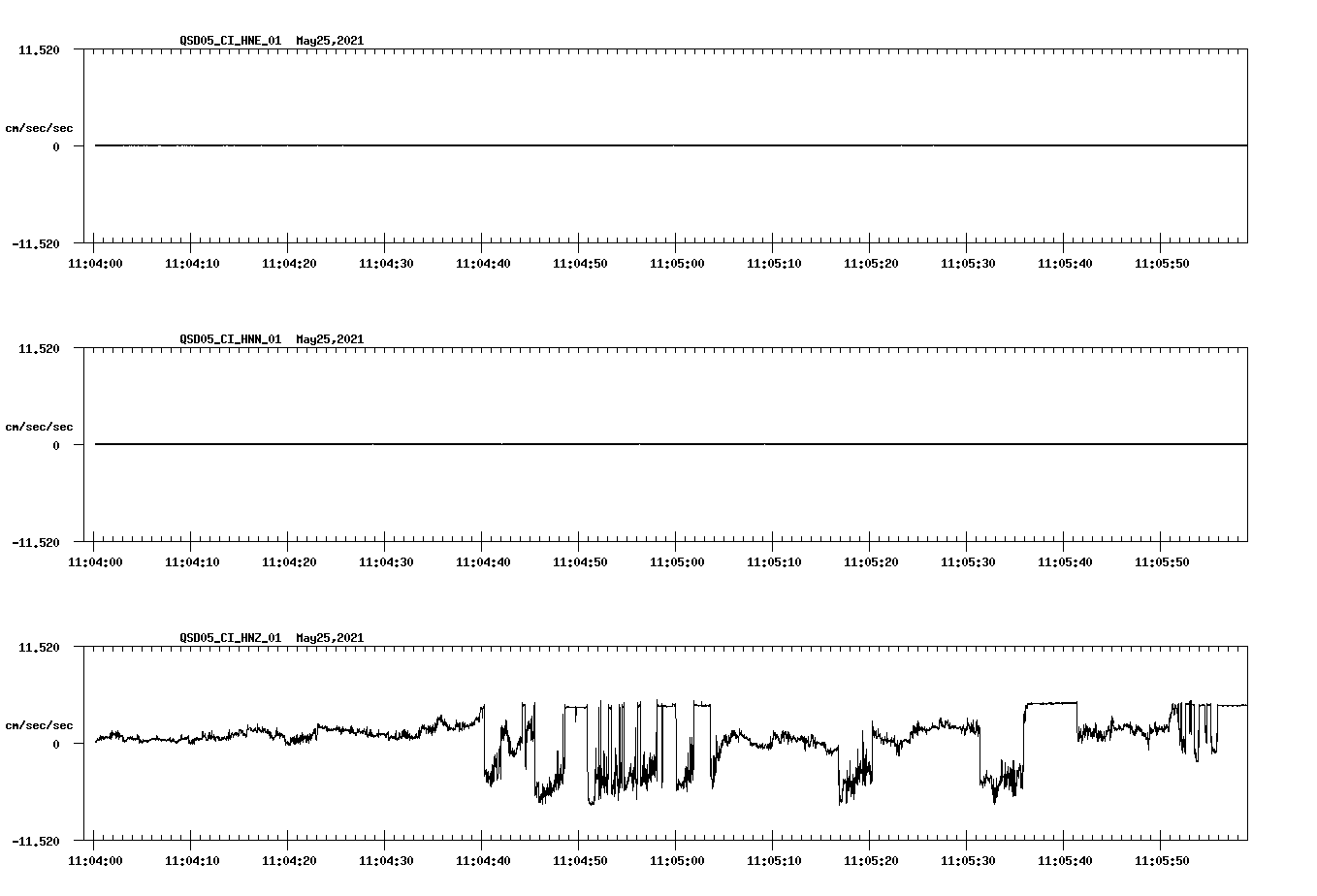Screen dimensions: 1317x896
Task: Click the 11:05:00 tick under the bottom plot
Action: tap(679, 858)
